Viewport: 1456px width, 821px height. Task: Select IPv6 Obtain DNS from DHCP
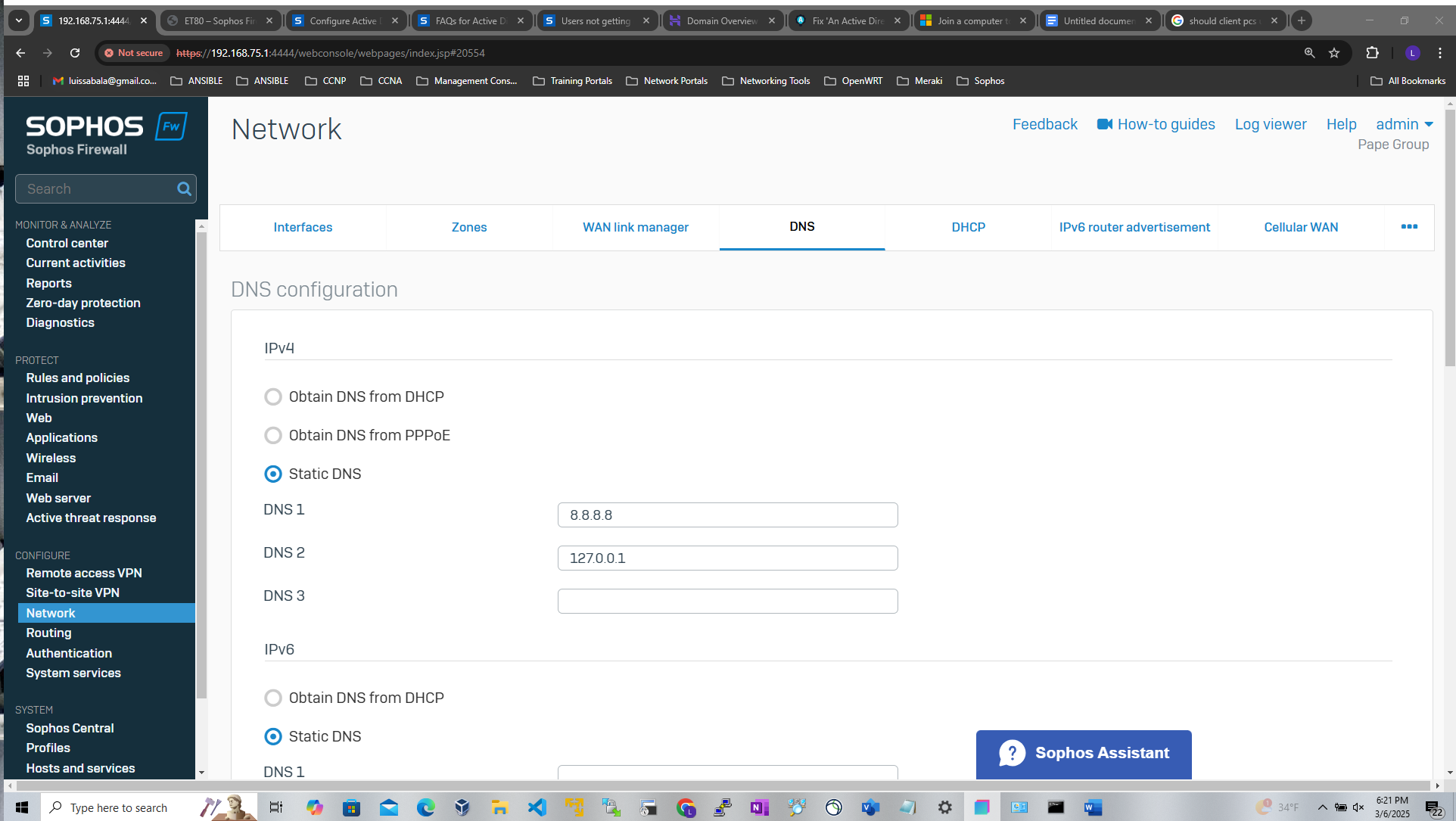click(273, 698)
